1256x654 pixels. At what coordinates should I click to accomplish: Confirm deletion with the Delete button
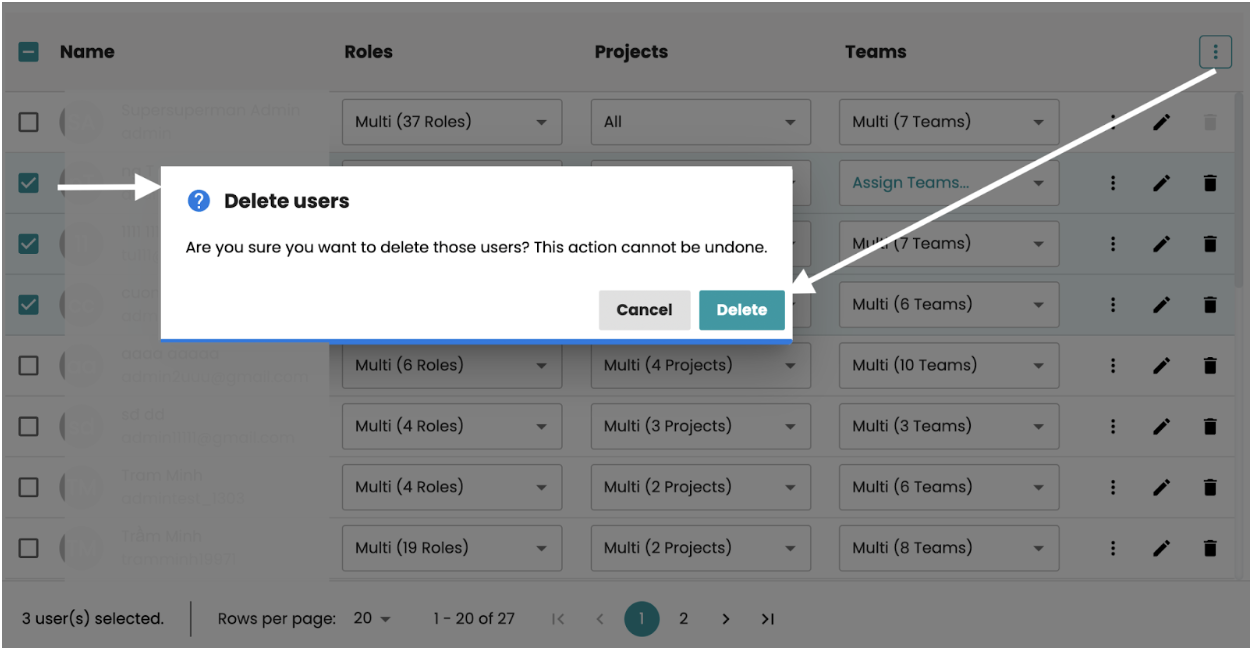click(741, 310)
